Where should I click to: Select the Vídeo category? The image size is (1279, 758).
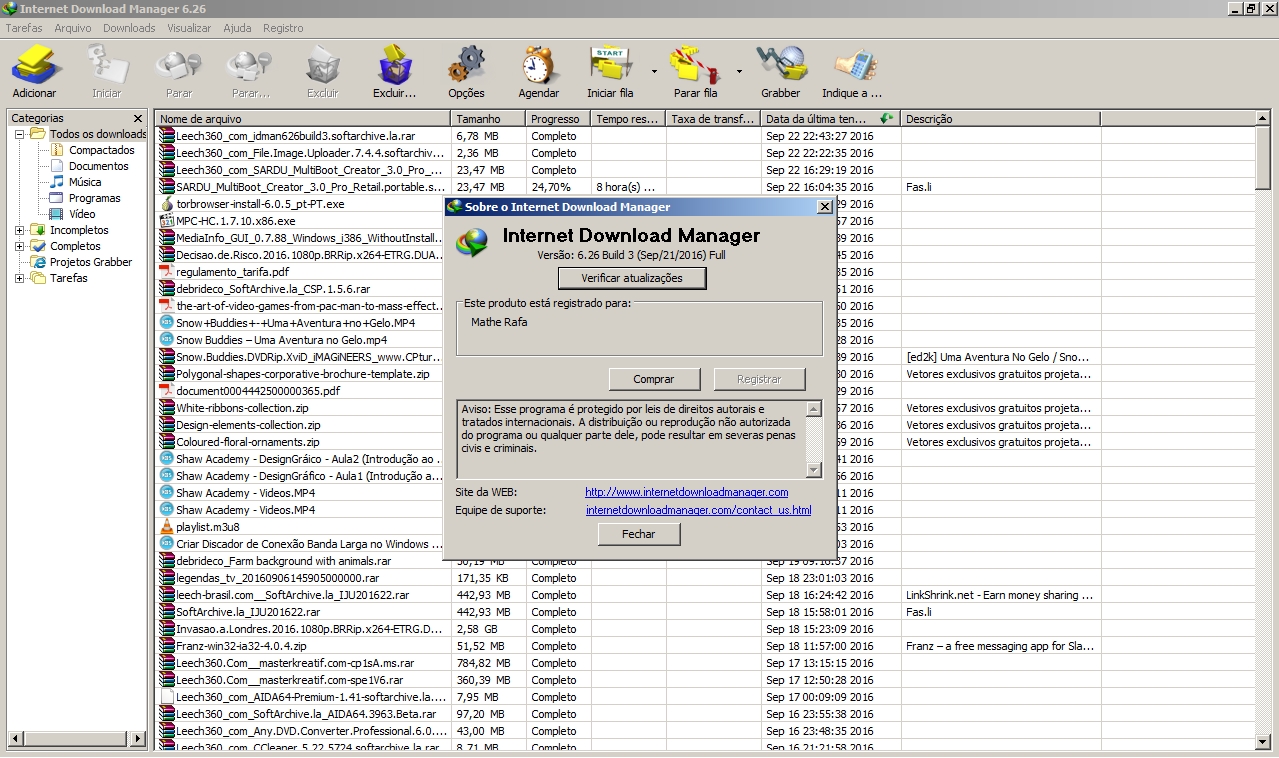pos(82,214)
